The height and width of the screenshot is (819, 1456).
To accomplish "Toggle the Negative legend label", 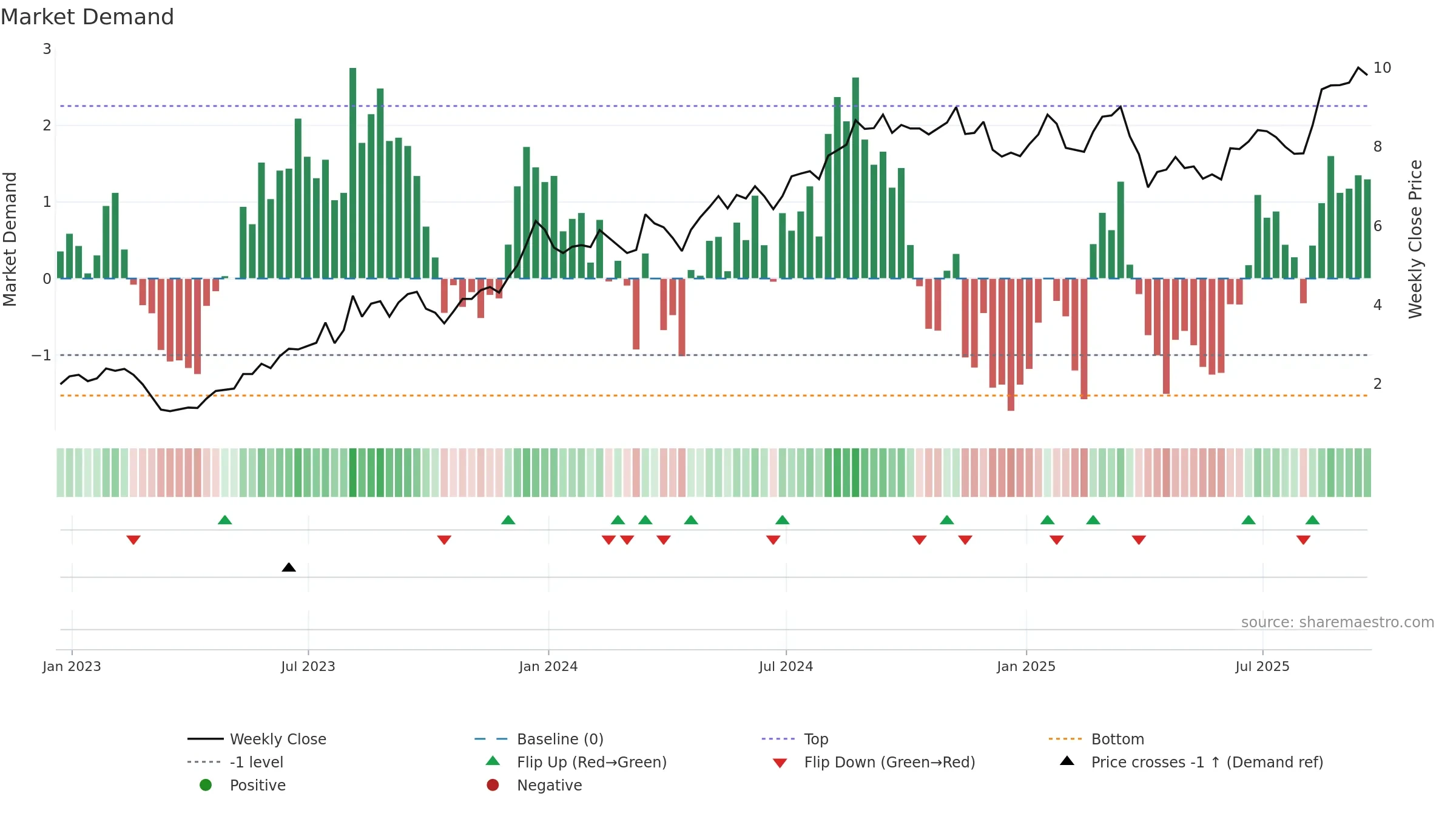I will pos(549,785).
